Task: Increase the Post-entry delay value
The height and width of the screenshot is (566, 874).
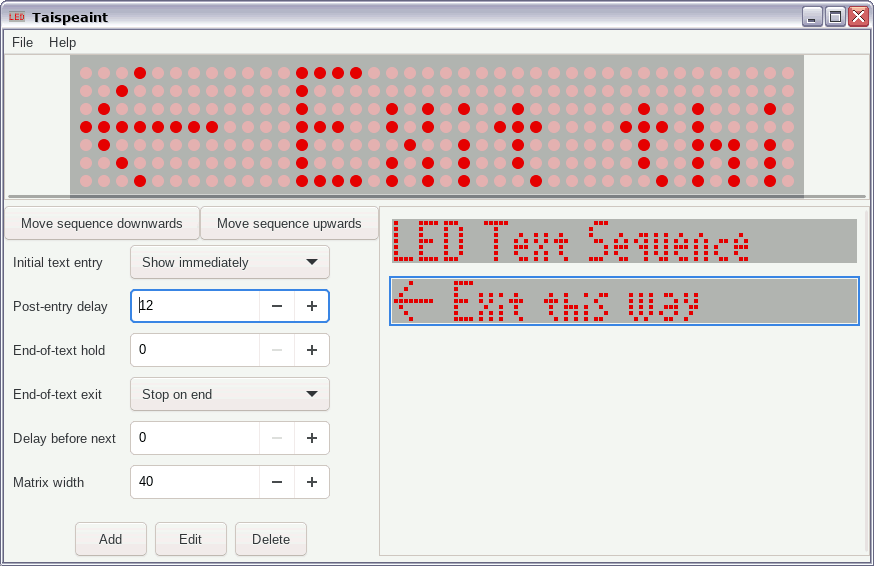Action: point(312,306)
